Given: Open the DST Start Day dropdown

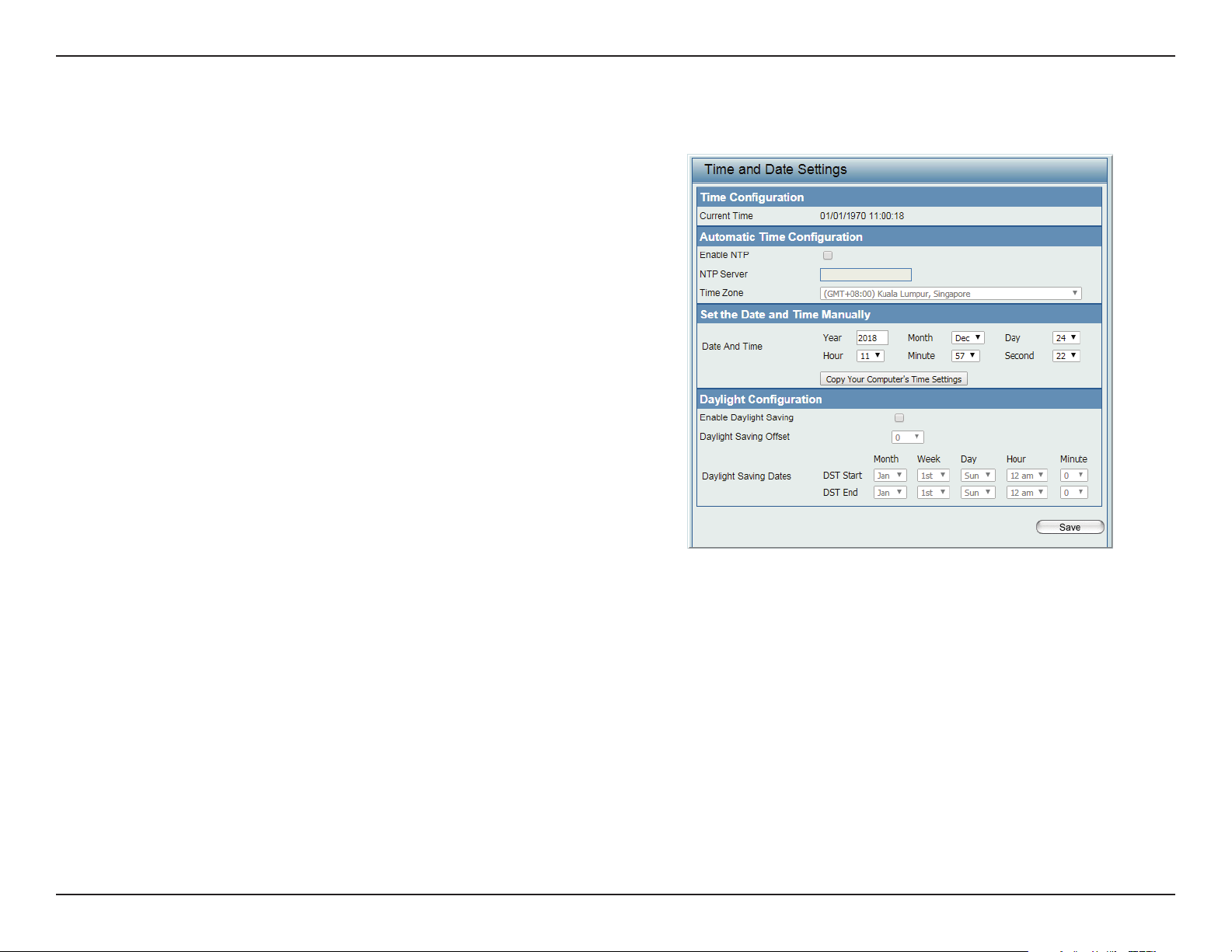Looking at the screenshot, I should [x=978, y=476].
